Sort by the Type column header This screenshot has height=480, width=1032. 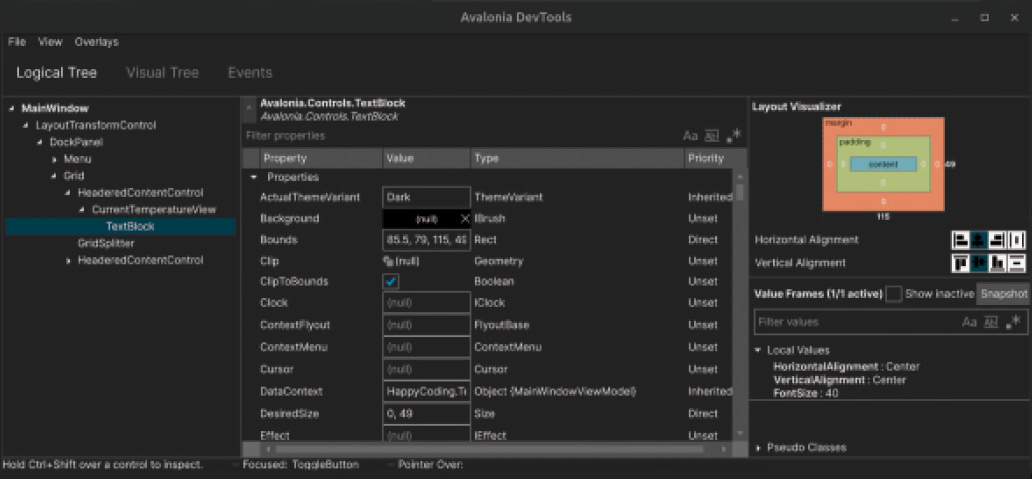pyautogui.click(x=577, y=159)
